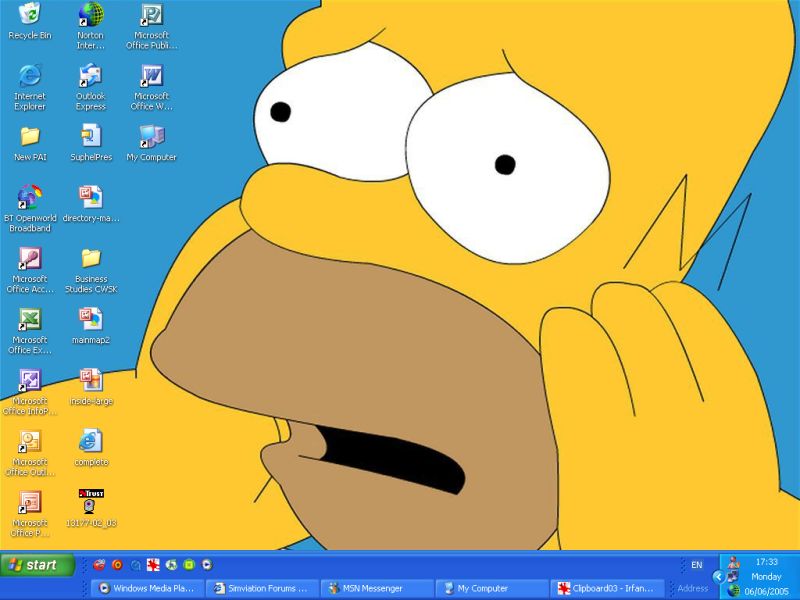Expand hidden system tray icons
The height and width of the screenshot is (600, 800).
tap(717, 577)
